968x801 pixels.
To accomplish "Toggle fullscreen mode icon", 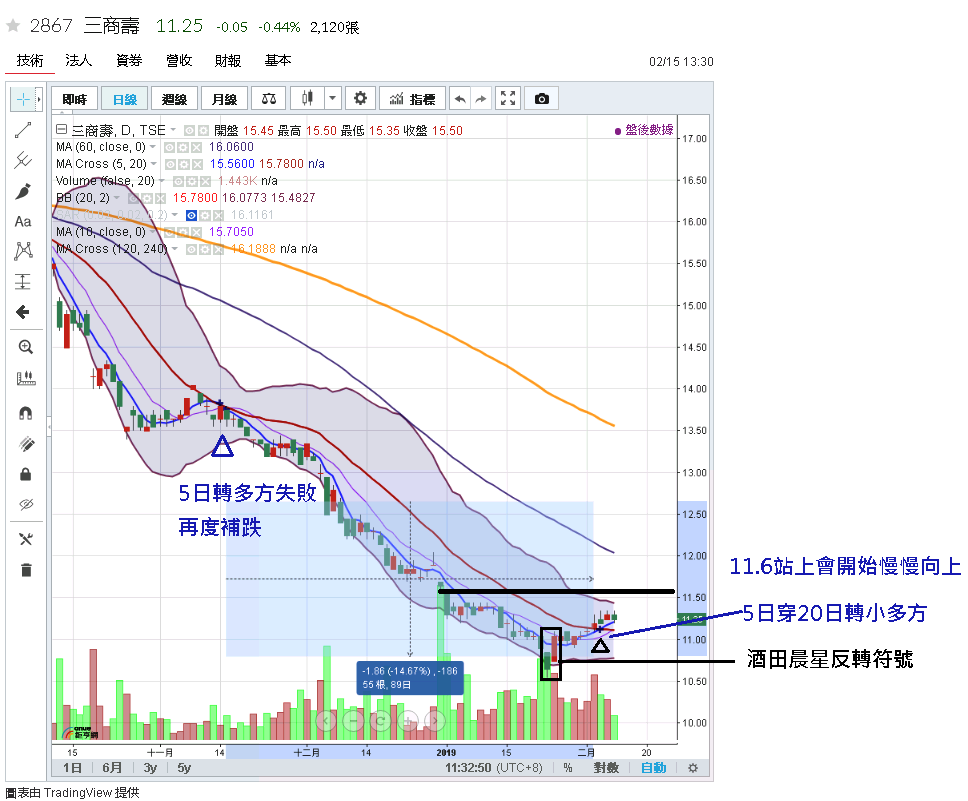I will (508, 99).
